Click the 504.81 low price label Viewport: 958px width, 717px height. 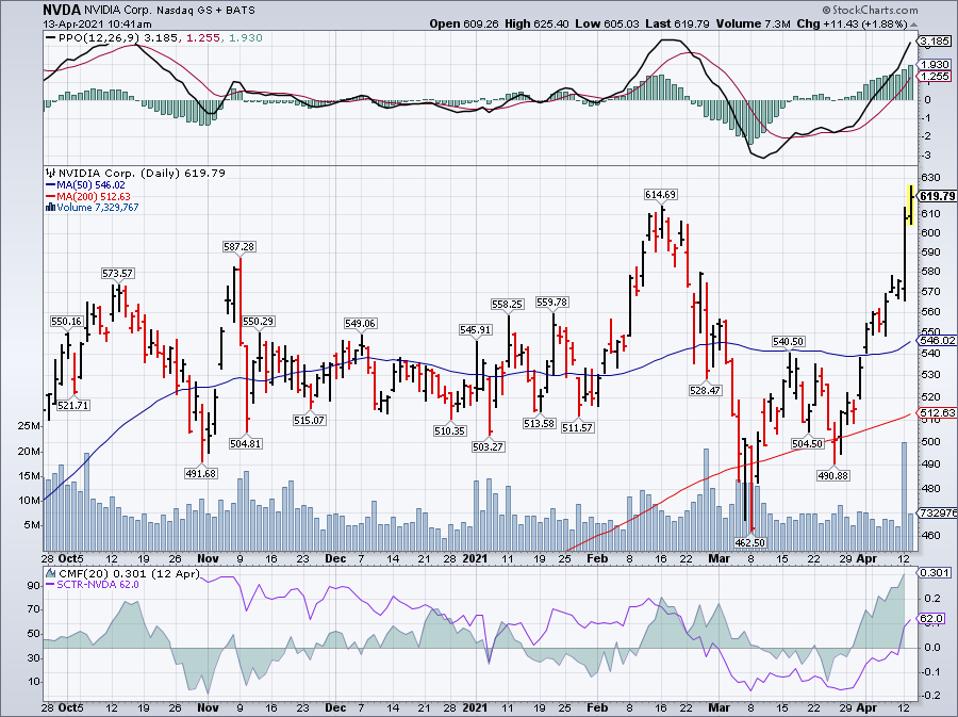(x=246, y=443)
